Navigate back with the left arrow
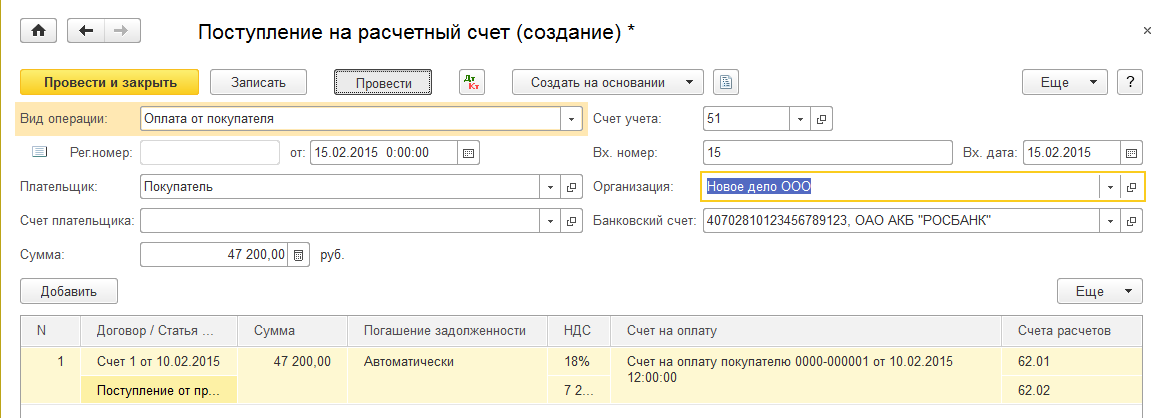The image size is (1154, 418). (86, 31)
